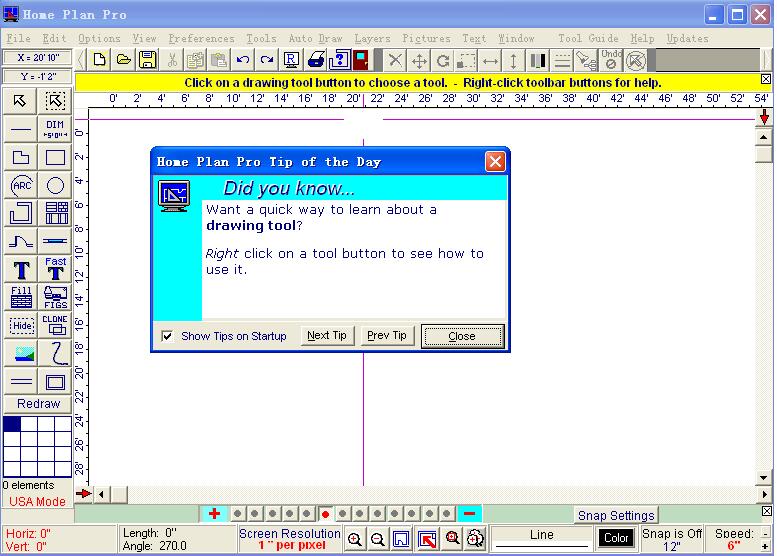The height and width of the screenshot is (556, 777).
Task: Click vertical scrollbar up arrow
Action: [x=764, y=137]
